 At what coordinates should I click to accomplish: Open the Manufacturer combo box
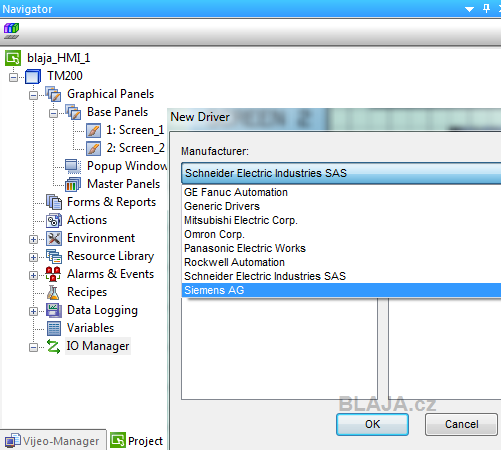341,173
